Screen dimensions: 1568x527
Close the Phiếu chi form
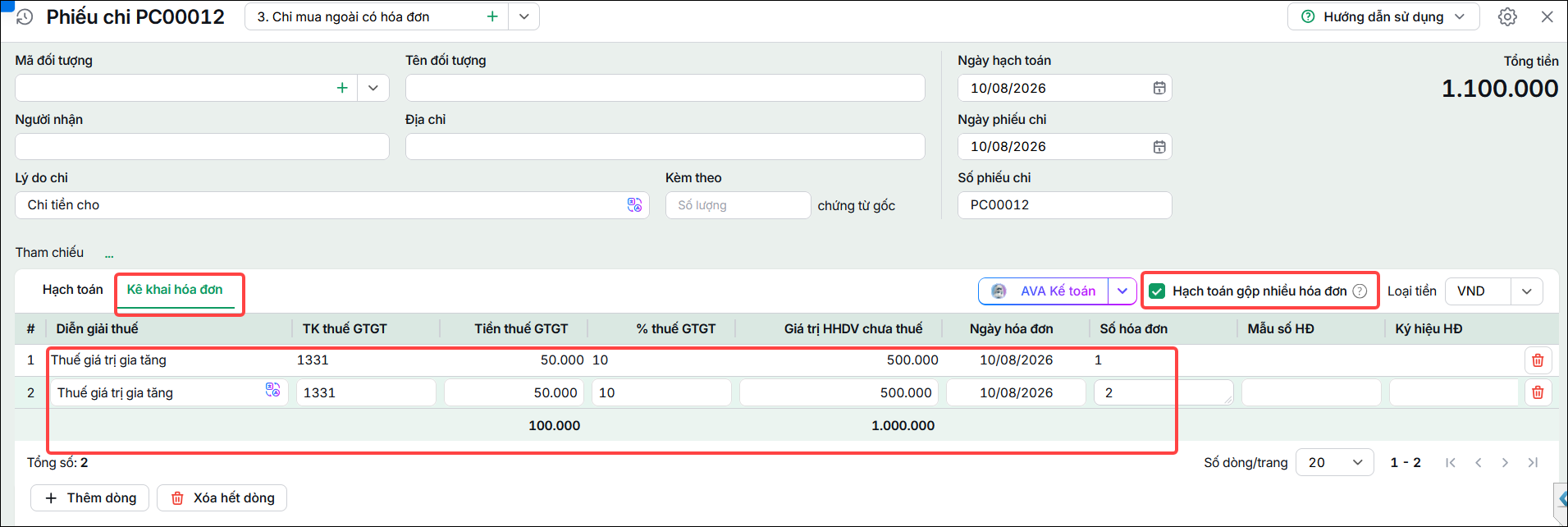(1547, 16)
